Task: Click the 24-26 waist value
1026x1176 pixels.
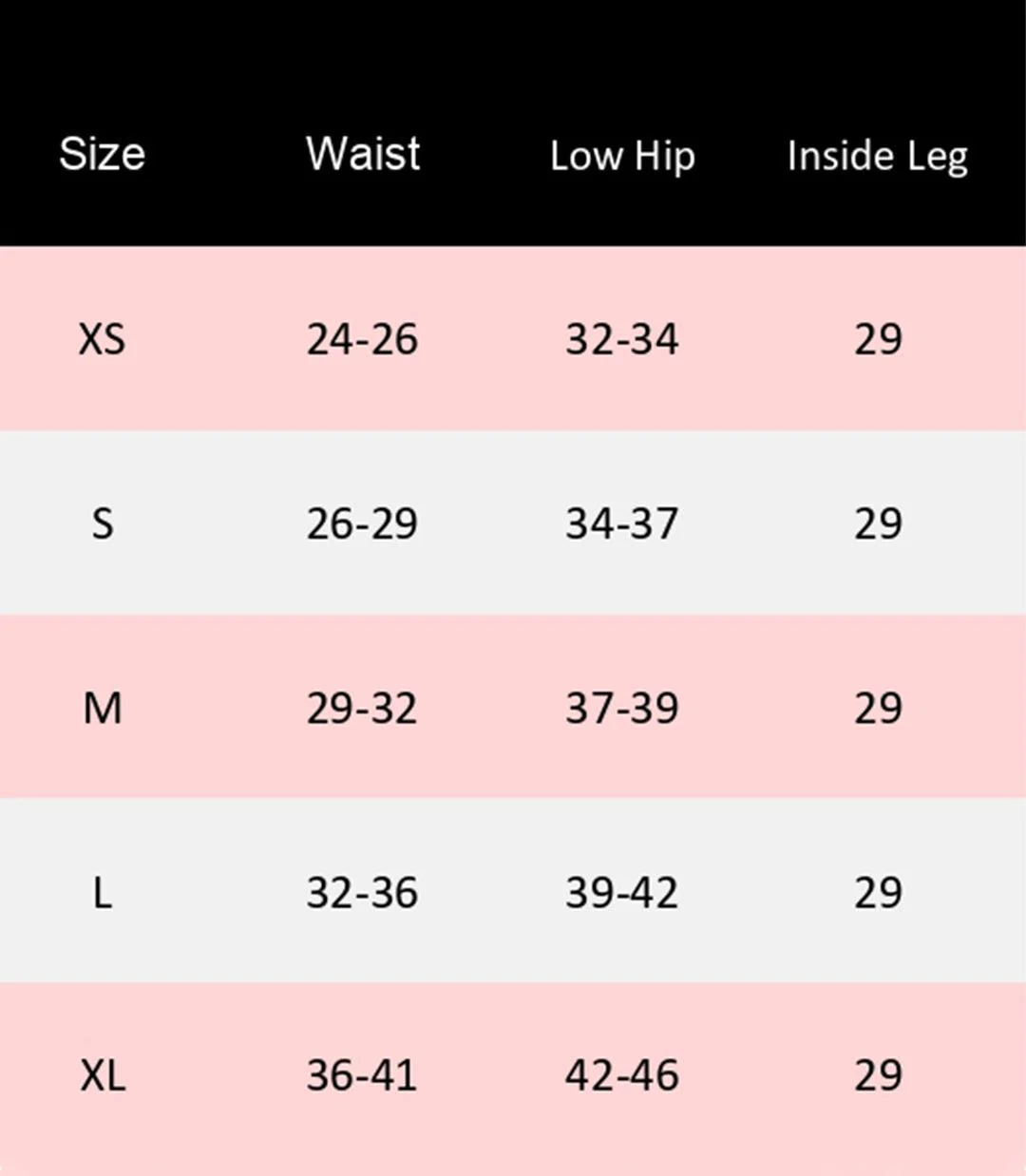Action: pos(362,339)
